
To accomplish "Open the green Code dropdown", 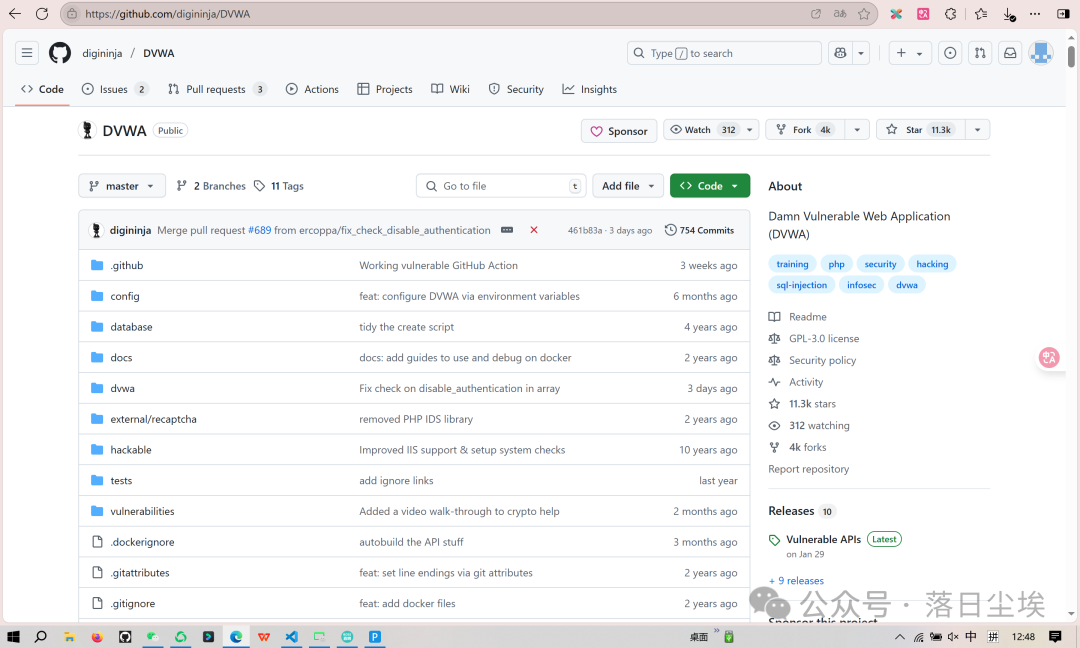I will (x=709, y=186).
